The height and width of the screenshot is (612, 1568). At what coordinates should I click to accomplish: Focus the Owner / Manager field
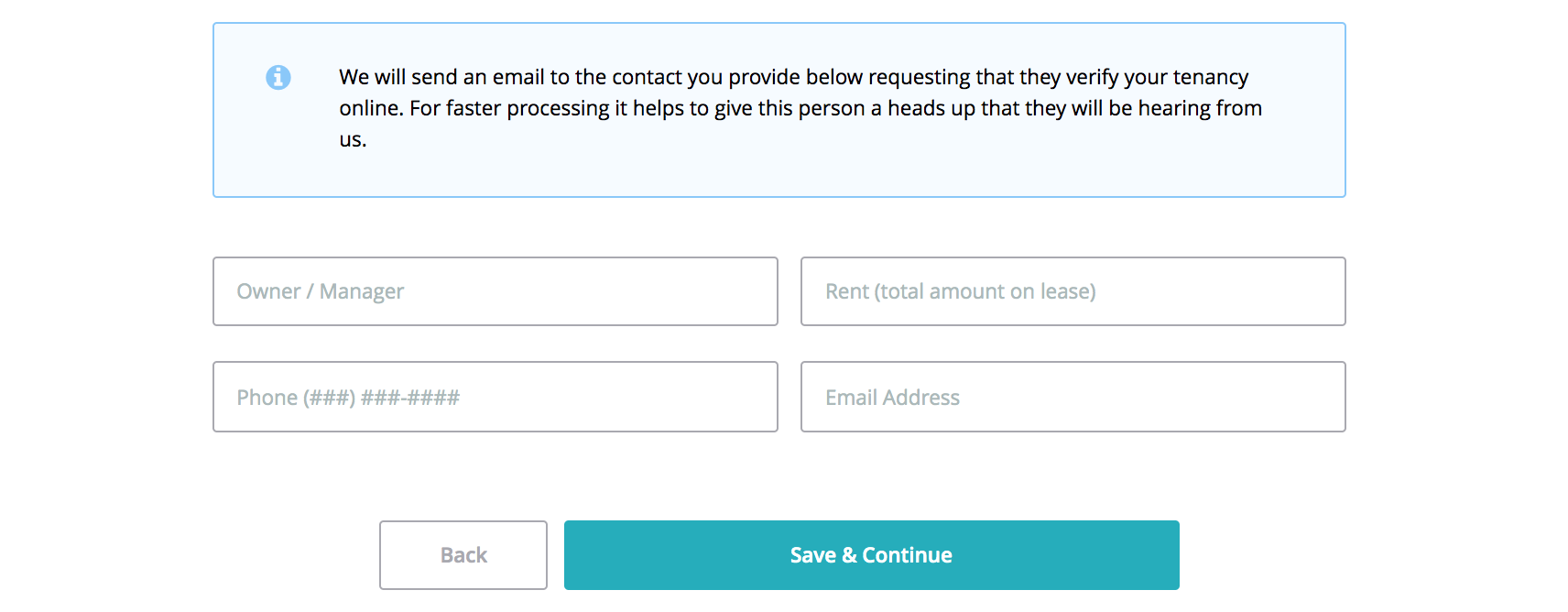point(495,291)
